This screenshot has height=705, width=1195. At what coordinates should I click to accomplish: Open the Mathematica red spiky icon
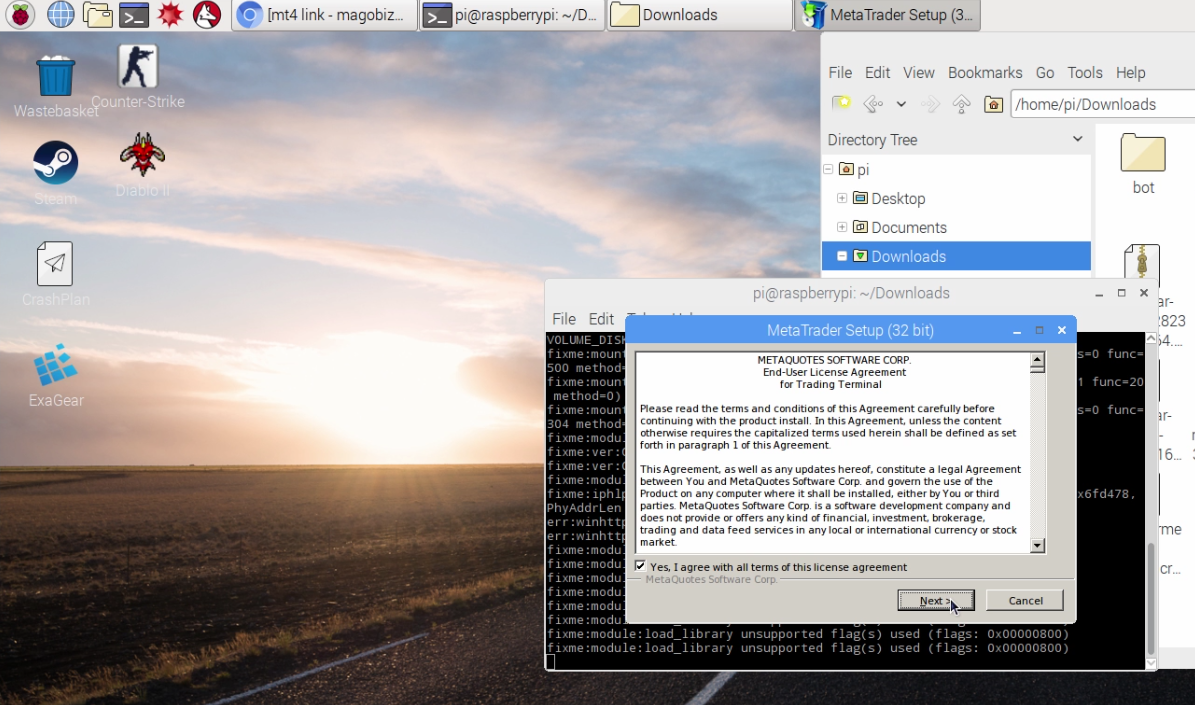(x=170, y=14)
